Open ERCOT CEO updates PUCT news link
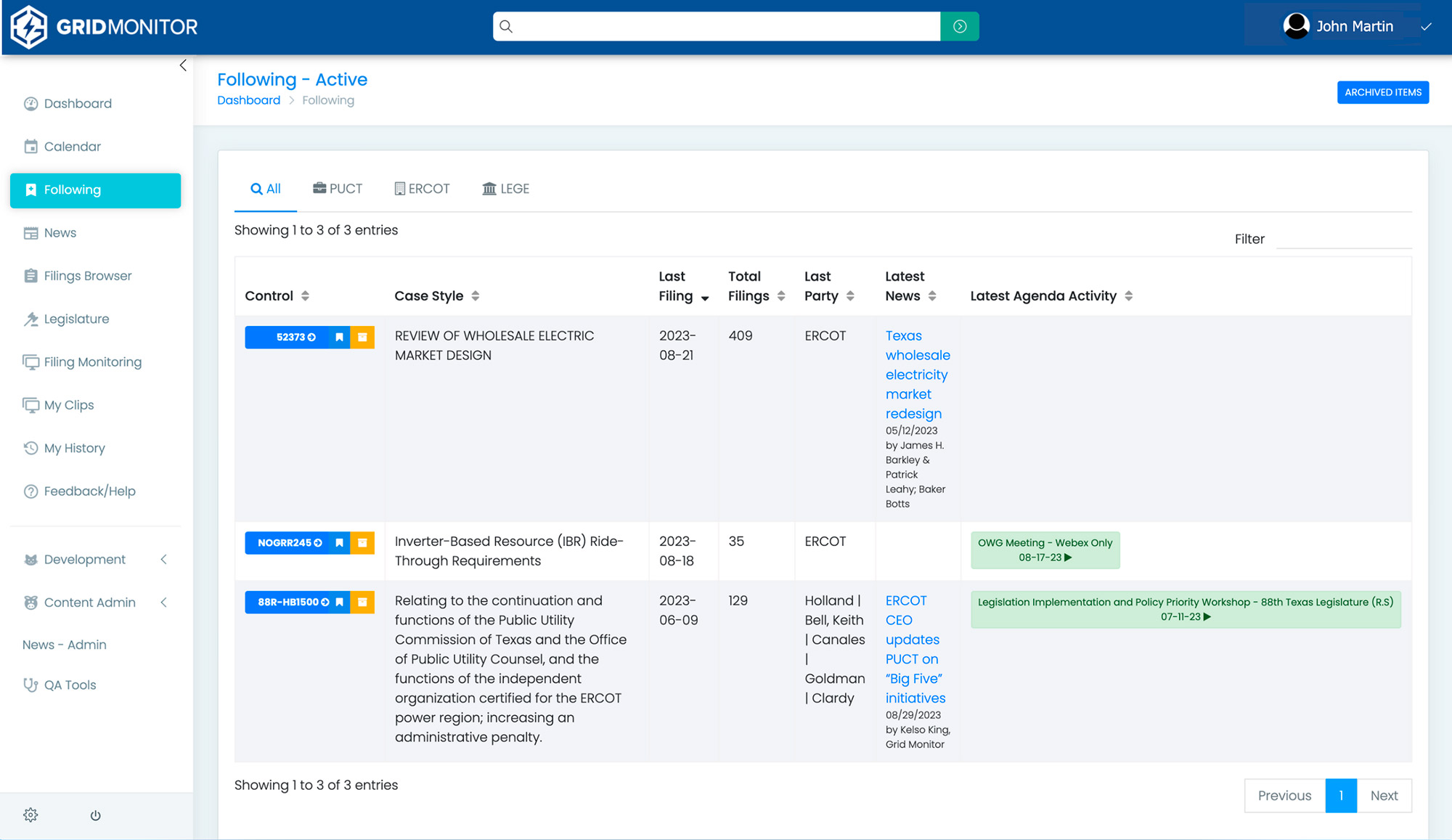Image resolution: width=1452 pixels, height=840 pixels. (915, 650)
